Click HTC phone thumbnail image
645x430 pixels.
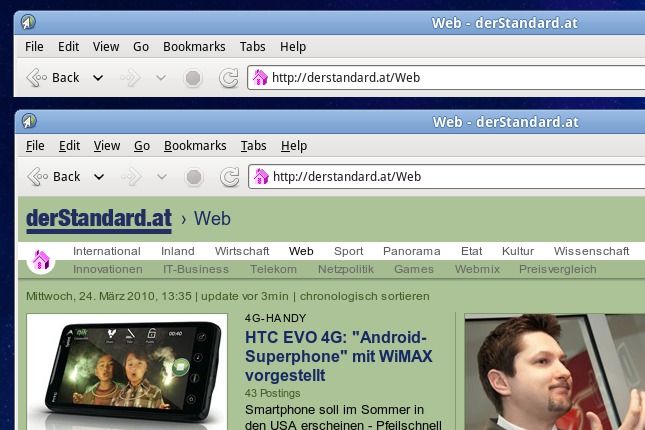[127, 372]
